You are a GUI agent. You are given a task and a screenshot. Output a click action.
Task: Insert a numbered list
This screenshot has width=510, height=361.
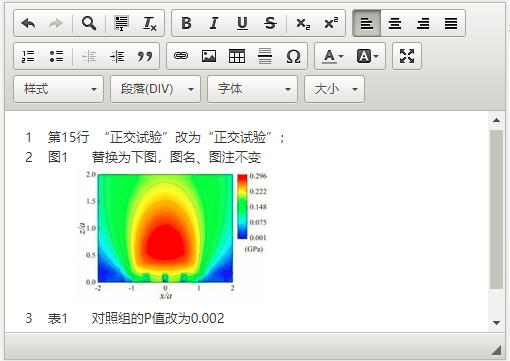(28, 56)
